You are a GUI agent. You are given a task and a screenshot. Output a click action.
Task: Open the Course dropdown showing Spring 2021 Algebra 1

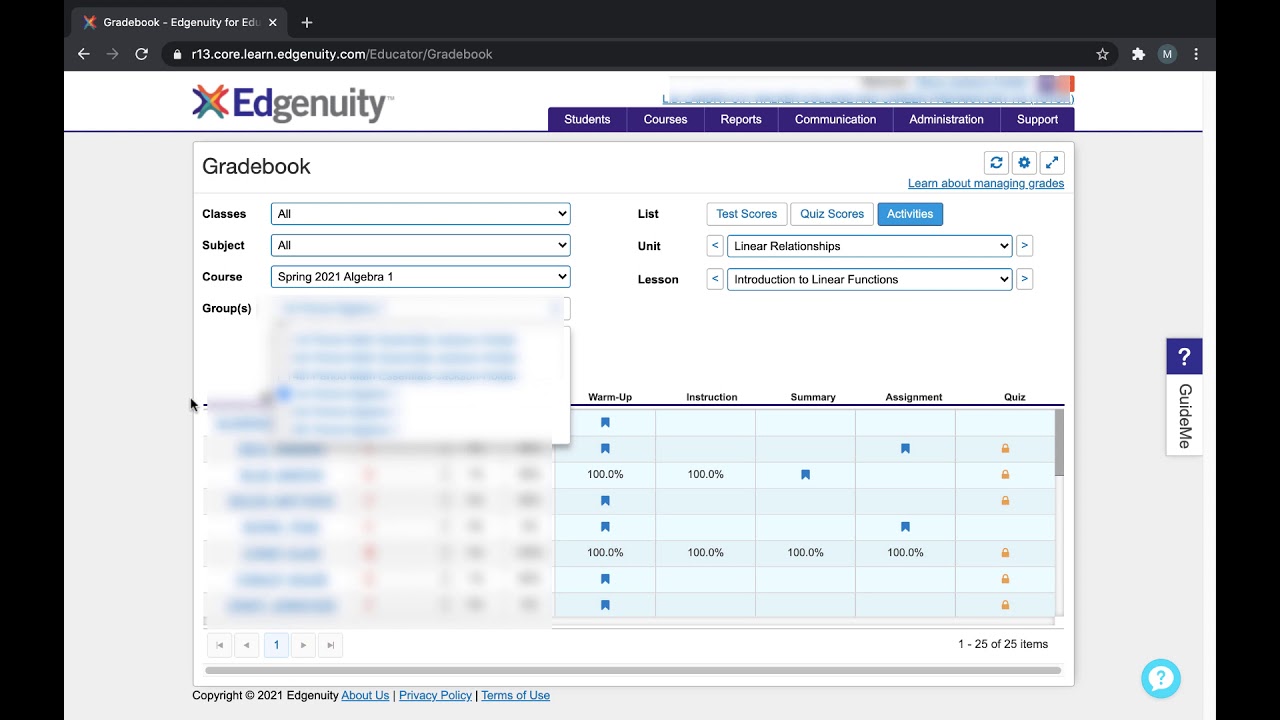pyautogui.click(x=421, y=277)
